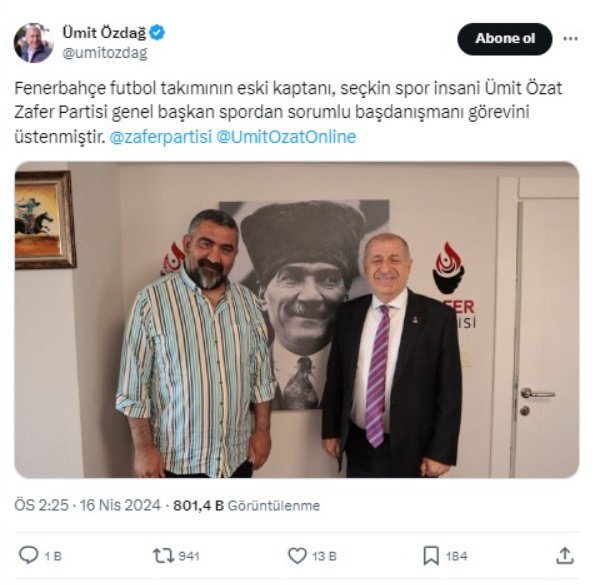
Task: Click the 13 B likes count
Action: pos(324,556)
